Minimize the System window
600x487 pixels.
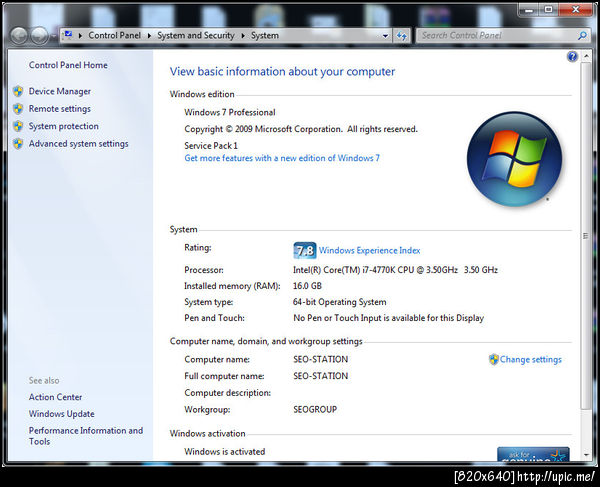click(529, 10)
